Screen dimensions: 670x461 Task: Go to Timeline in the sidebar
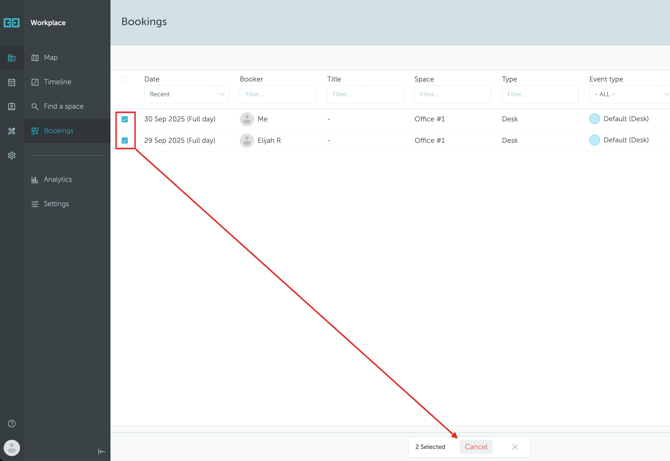coord(57,82)
